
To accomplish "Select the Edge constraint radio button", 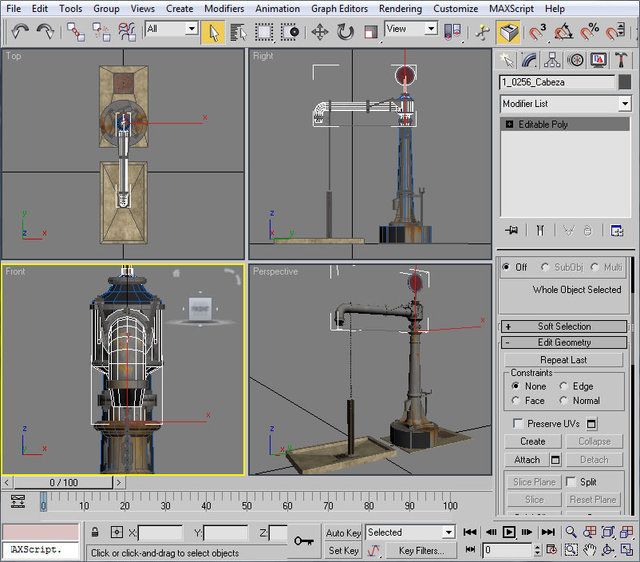I will (x=563, y=386).
